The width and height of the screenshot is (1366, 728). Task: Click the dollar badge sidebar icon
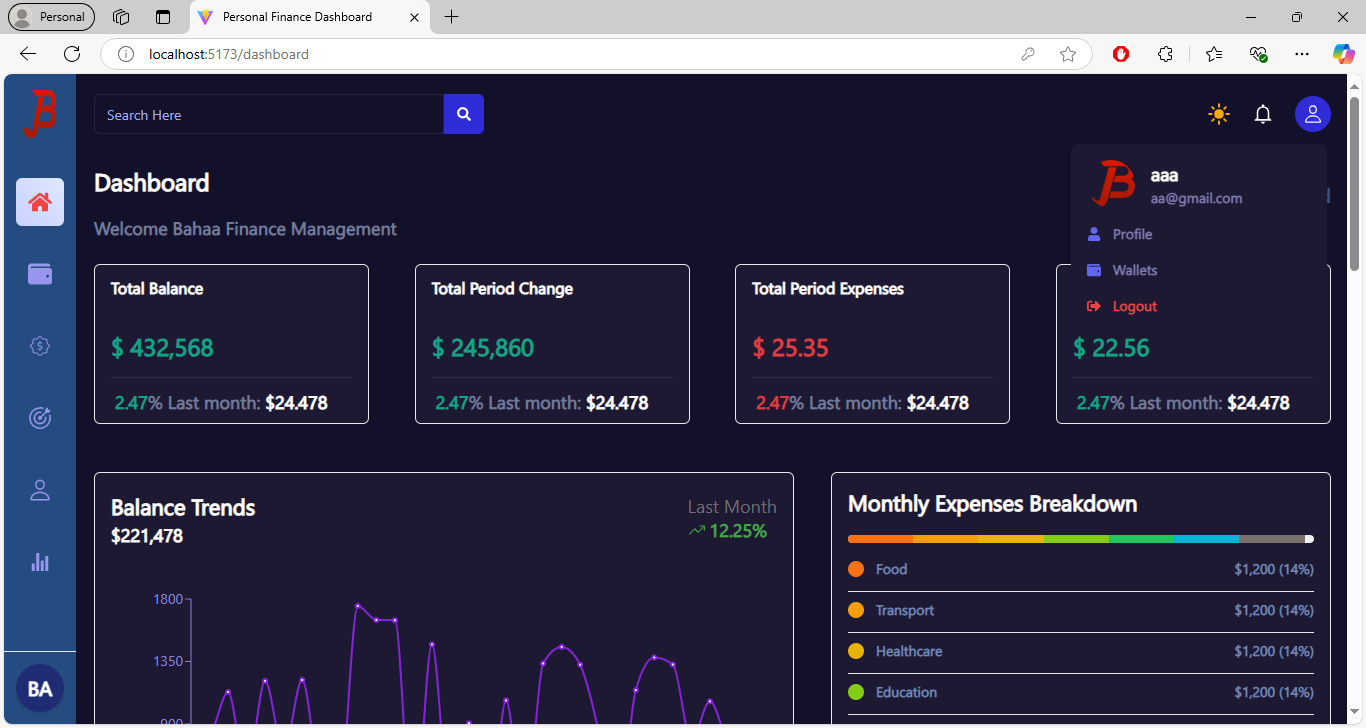point(40,346)
